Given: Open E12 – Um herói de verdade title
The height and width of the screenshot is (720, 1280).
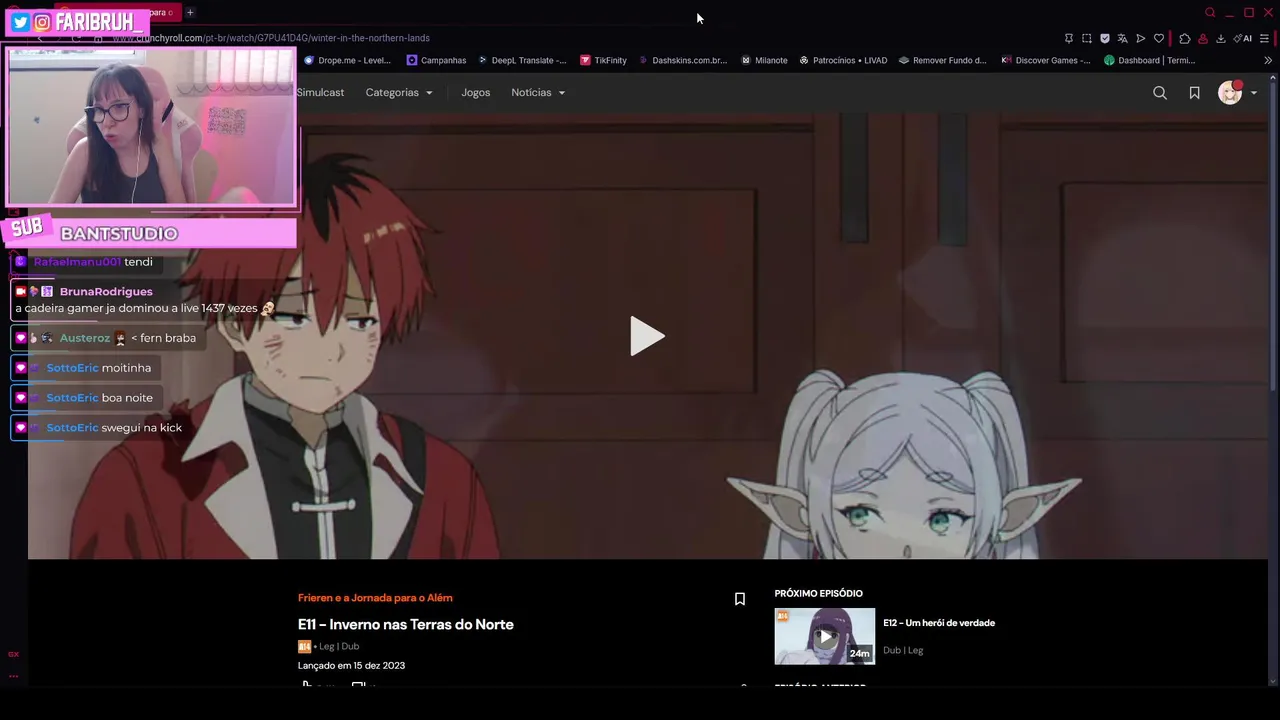Looking at the screenshot, I should (939, 623).
